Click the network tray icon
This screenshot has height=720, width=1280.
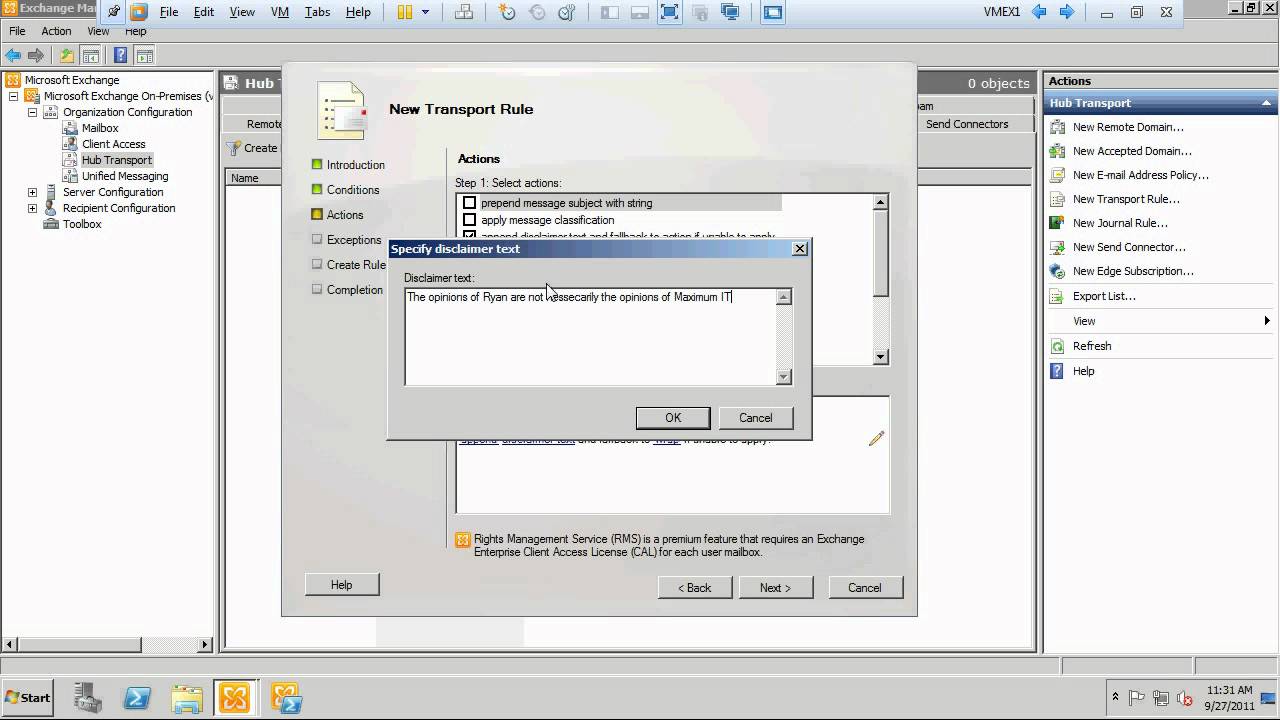(1160, 698)
